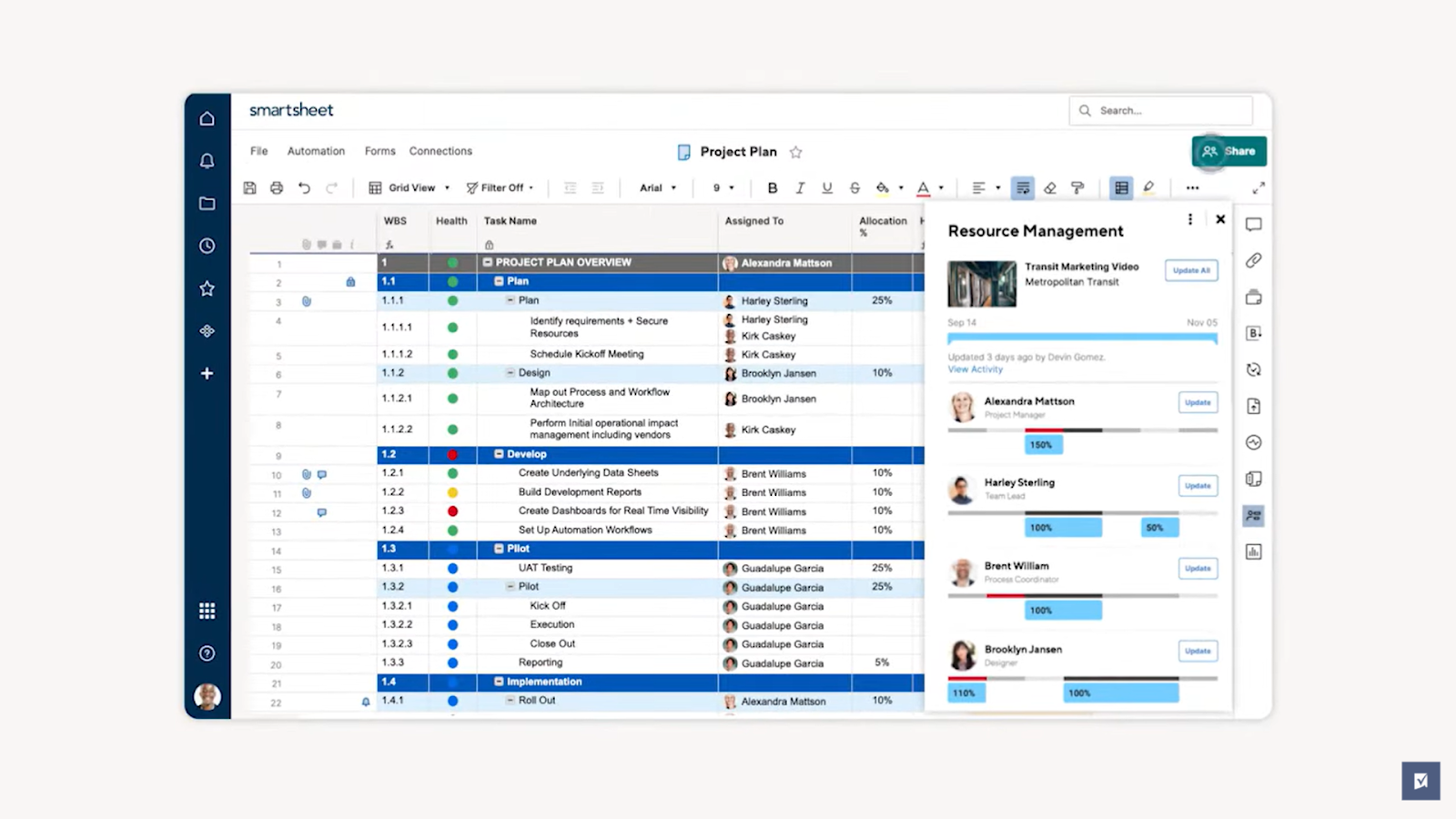Collapse the Develop row group
Screen dimensions: 1456x819
pos(499,454)
